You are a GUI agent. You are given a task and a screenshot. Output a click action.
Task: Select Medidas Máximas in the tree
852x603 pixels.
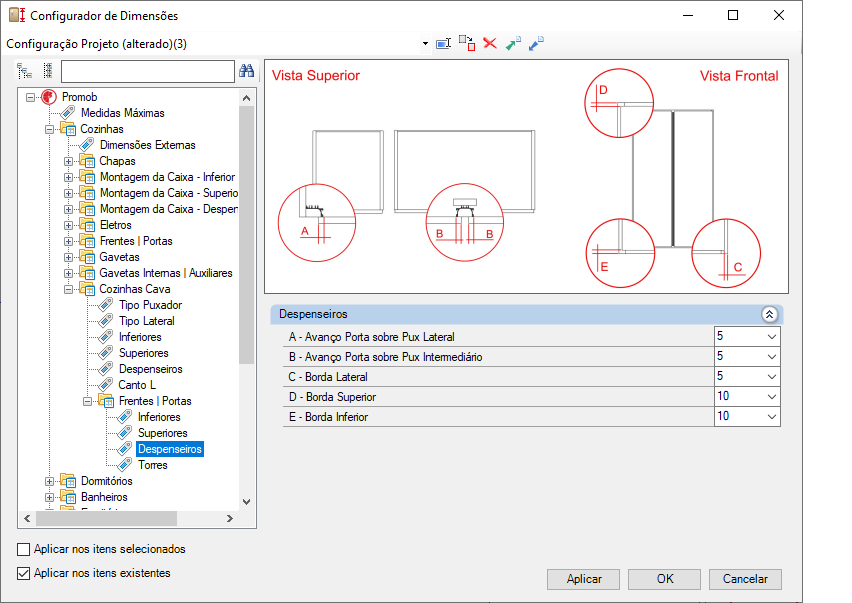(x=123, y=113)
